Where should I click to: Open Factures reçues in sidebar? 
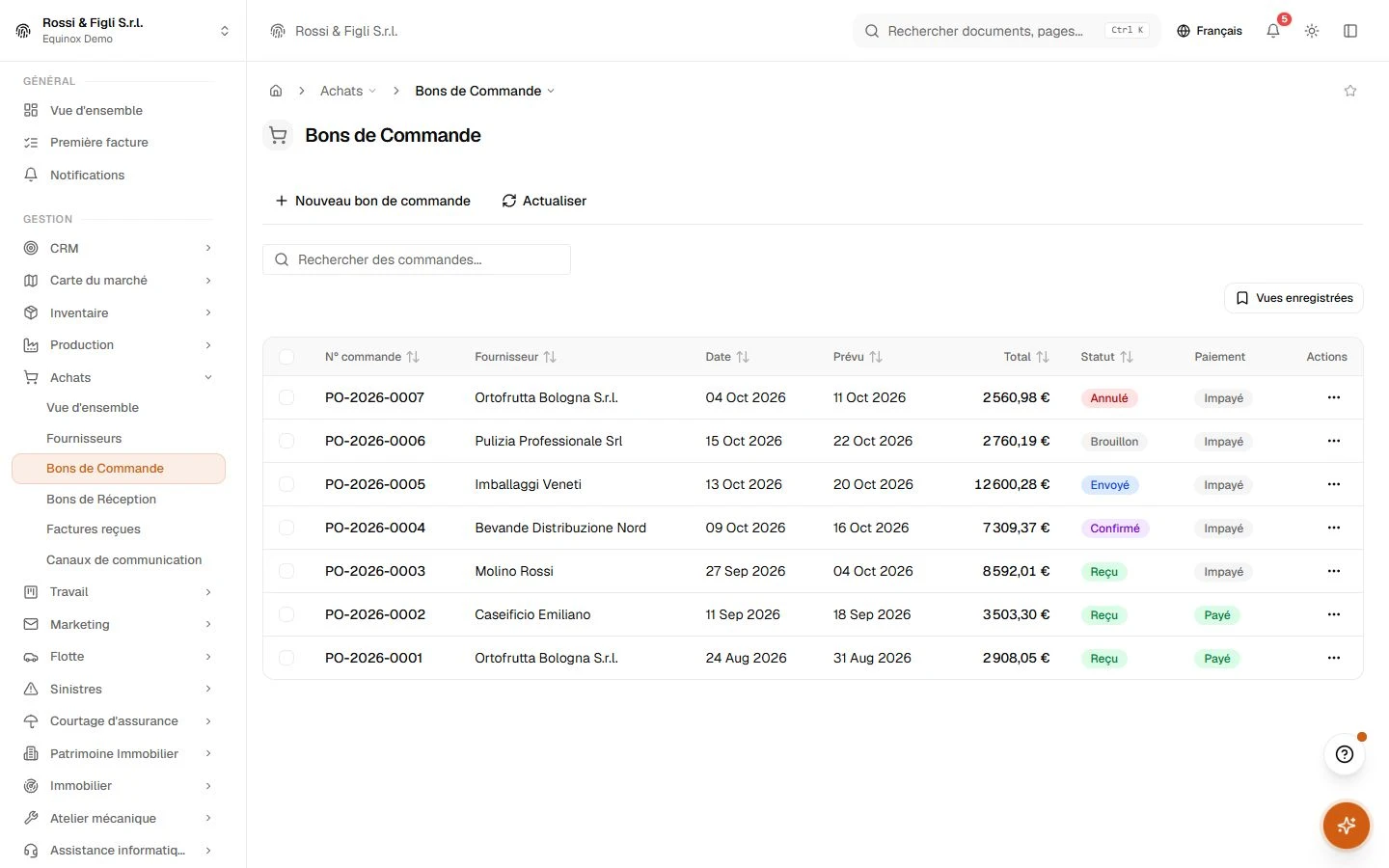coord(94,529)
